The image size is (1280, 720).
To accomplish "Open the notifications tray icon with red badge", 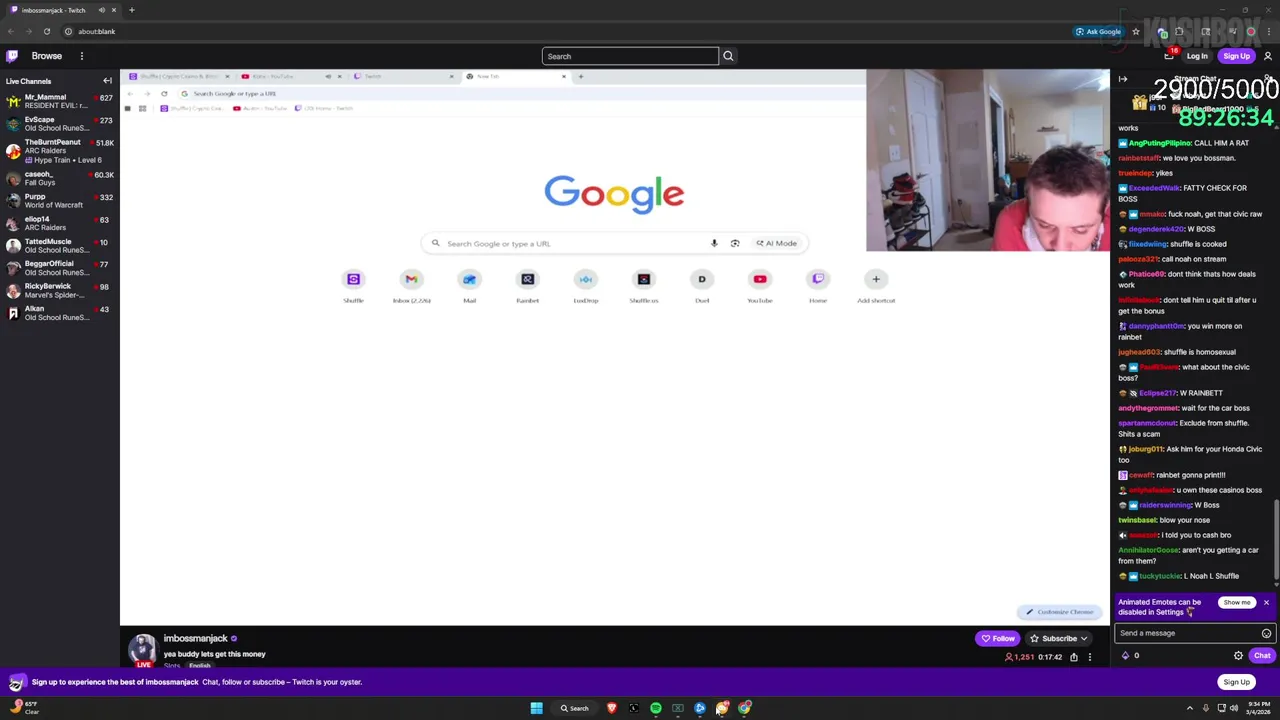I will tap(1171, 56).
